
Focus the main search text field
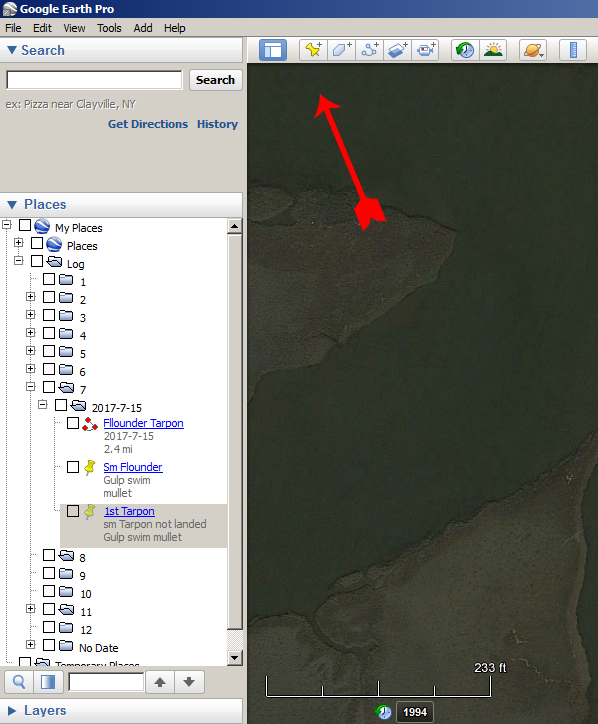pos(94,80)
